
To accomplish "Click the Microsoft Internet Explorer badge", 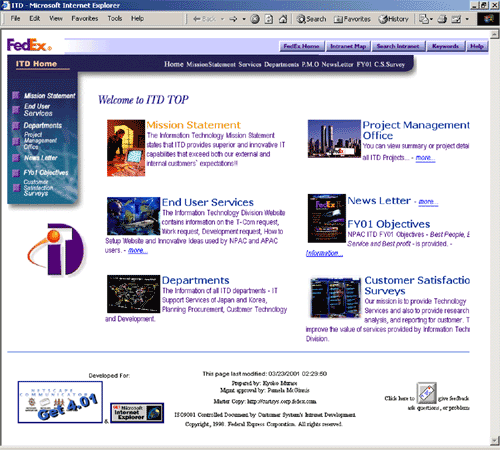I will click(137, 413).
